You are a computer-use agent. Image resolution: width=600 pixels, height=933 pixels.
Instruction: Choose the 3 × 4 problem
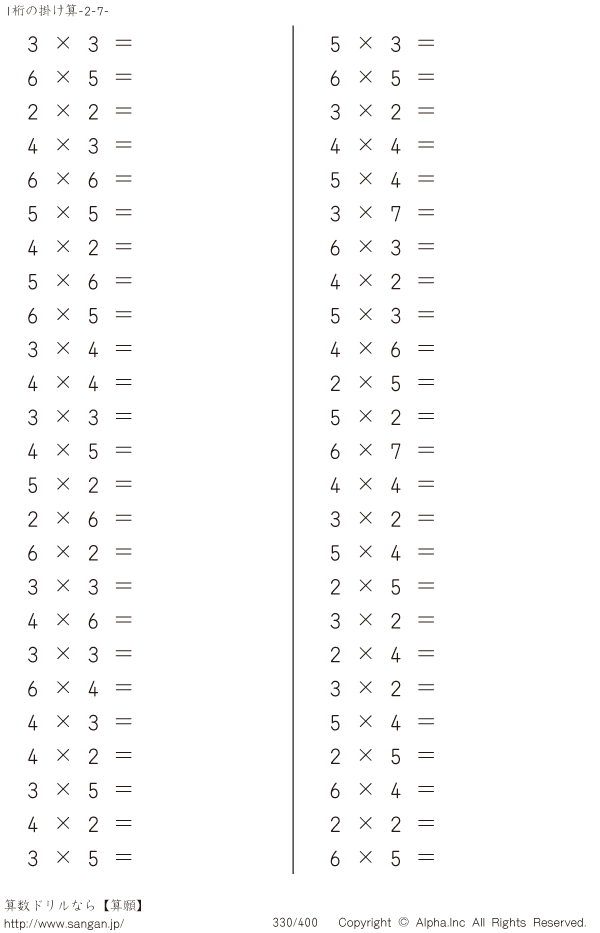80,349
